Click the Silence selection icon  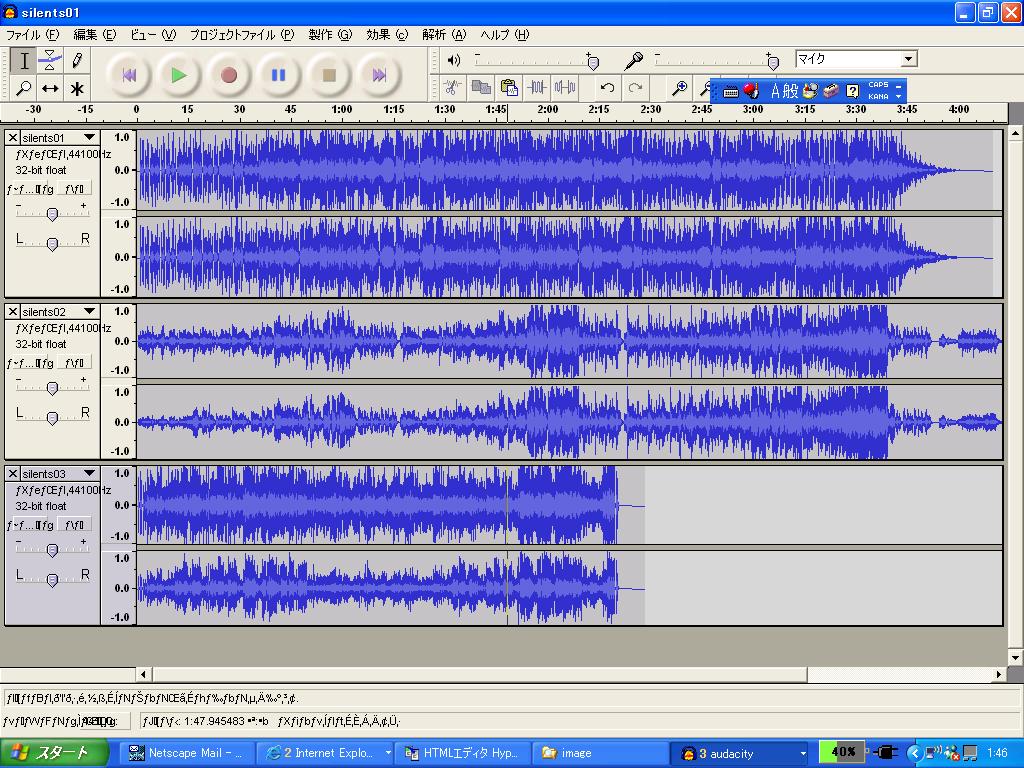[565, 87]
